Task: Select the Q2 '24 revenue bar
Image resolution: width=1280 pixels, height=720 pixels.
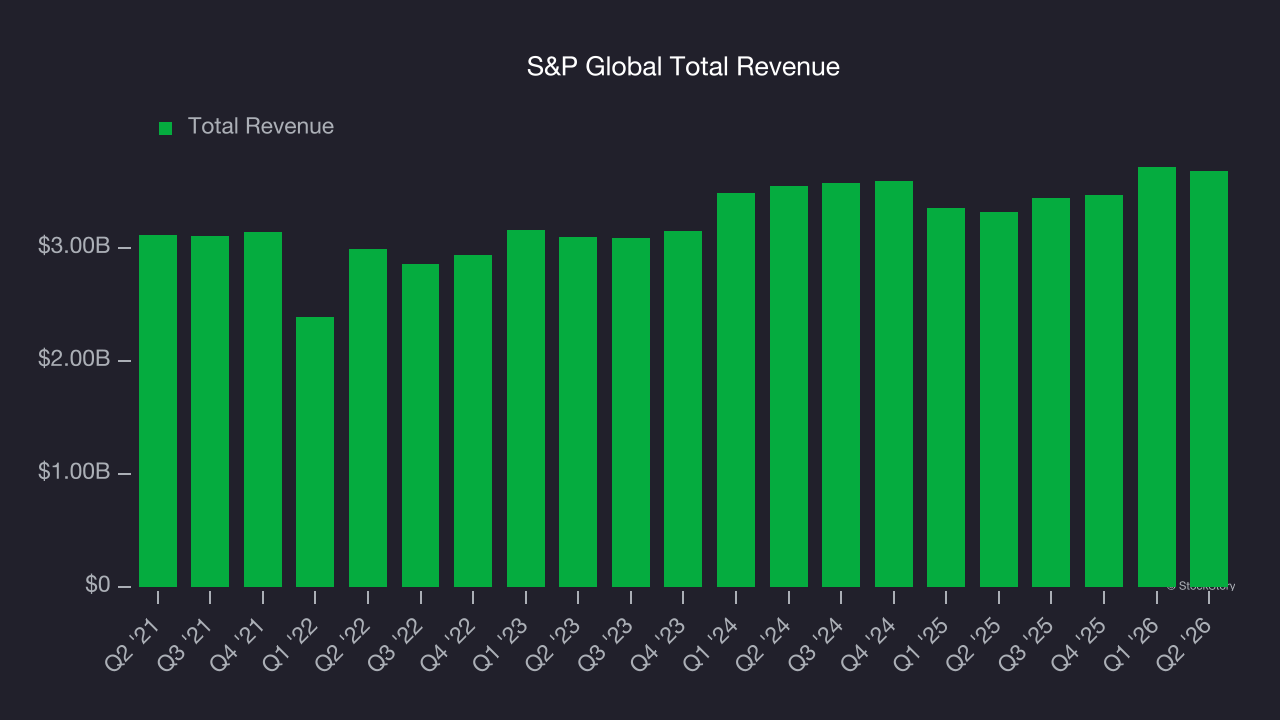Action: (x=789, y=386)
